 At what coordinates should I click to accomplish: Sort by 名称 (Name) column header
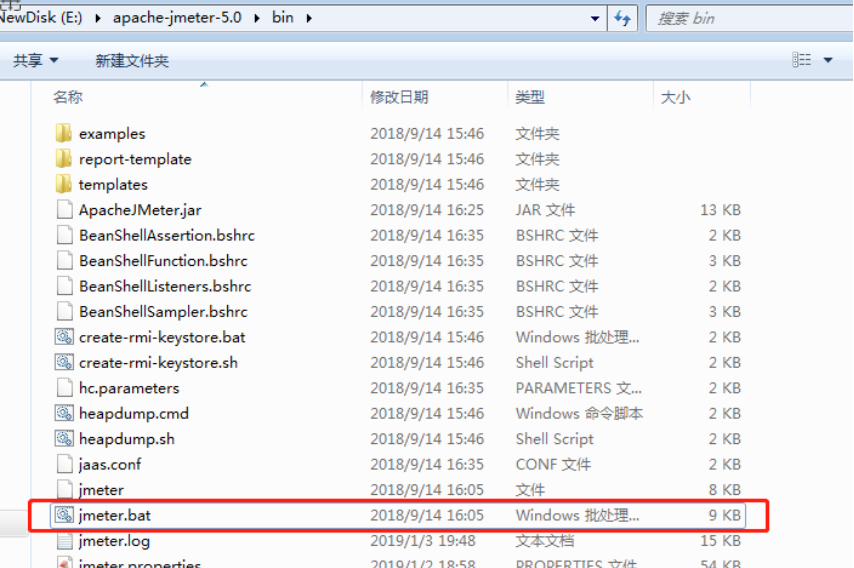(x=68, y=97)
